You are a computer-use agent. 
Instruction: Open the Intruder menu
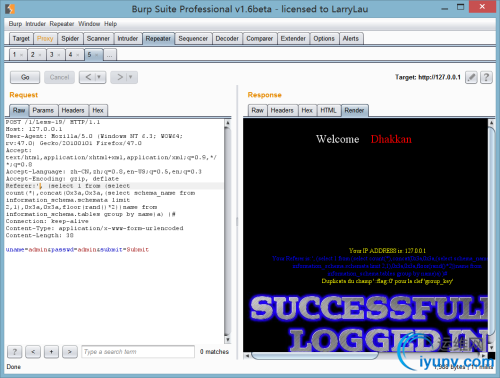[x=36, y=24]
